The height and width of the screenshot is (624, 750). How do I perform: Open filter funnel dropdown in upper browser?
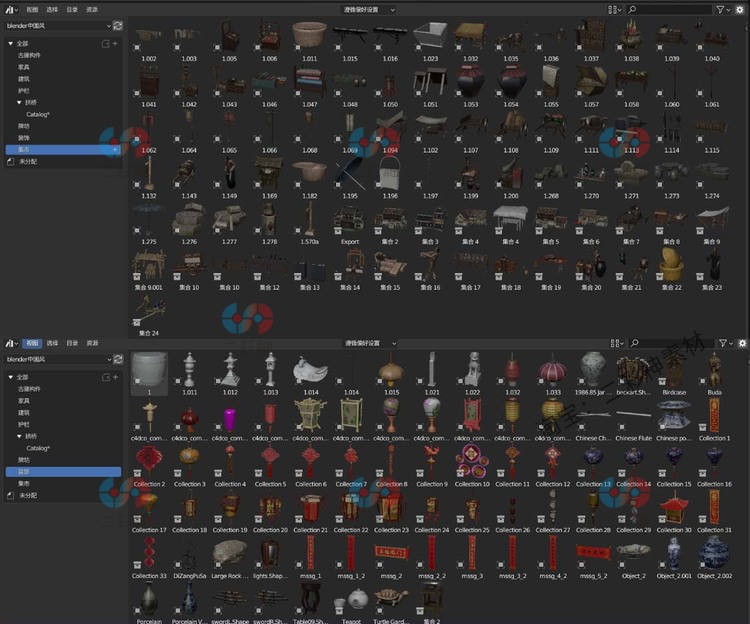723,10
